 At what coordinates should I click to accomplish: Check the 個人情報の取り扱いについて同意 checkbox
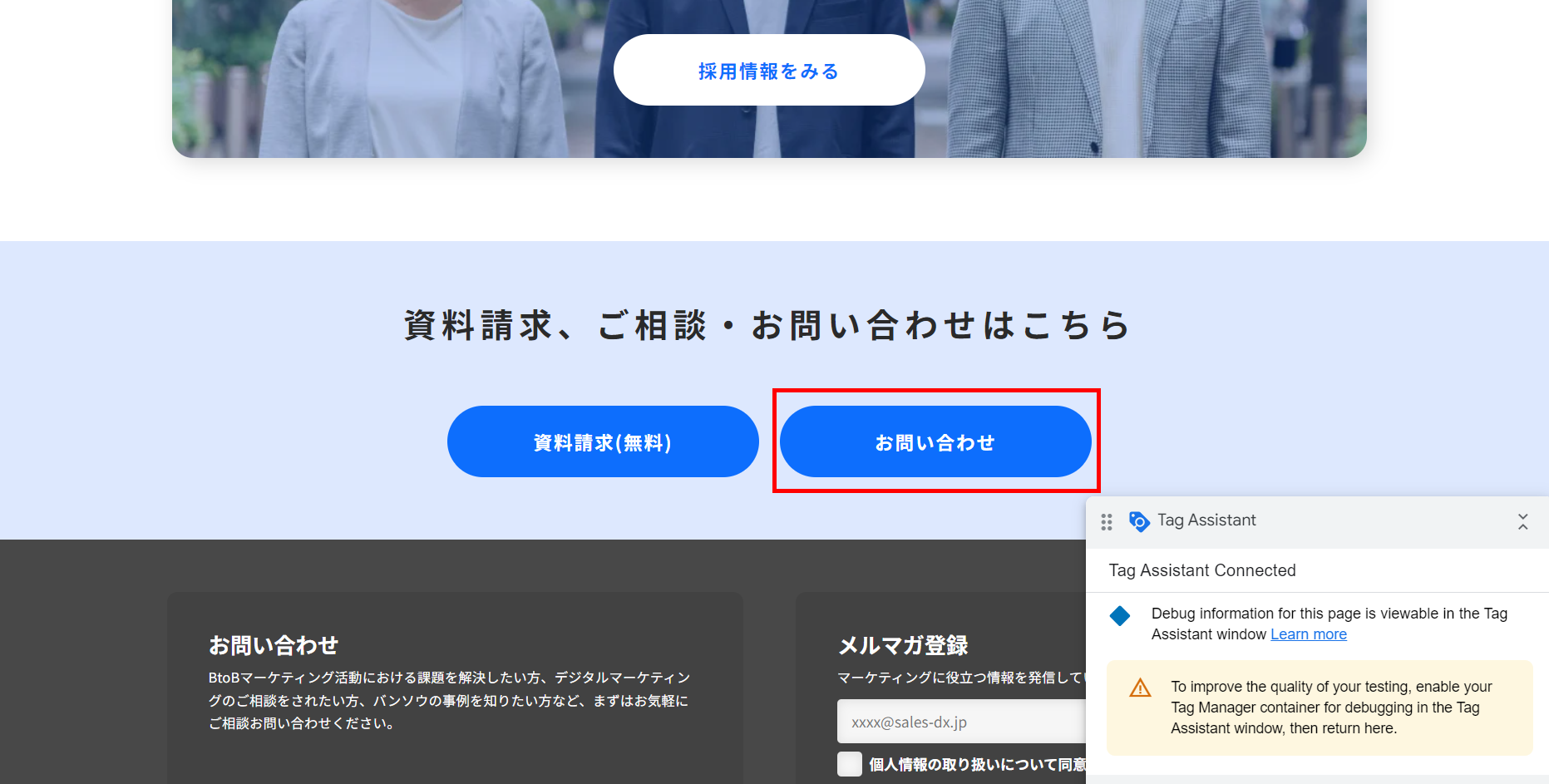pos(850,764)
